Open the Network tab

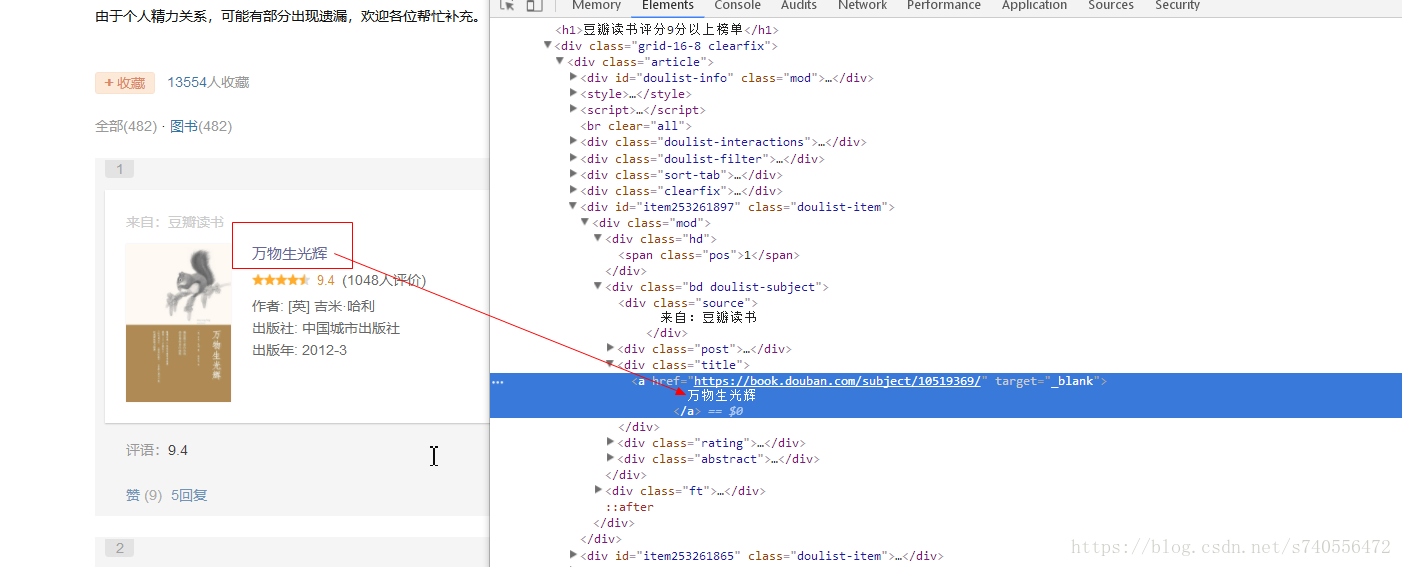pos(862,5)
